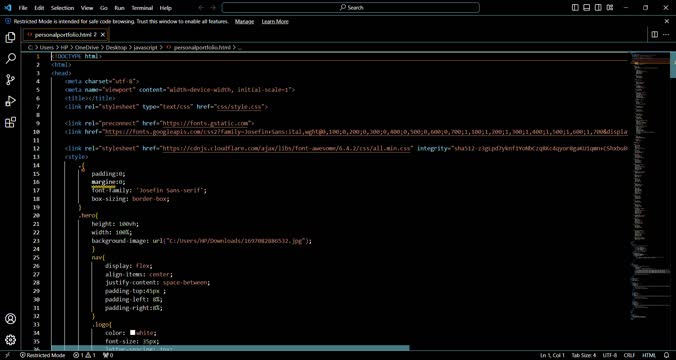Click the Learn More link
Image resolution: width=676 pixels, height=360 pixels.
[x=275, y=22]
